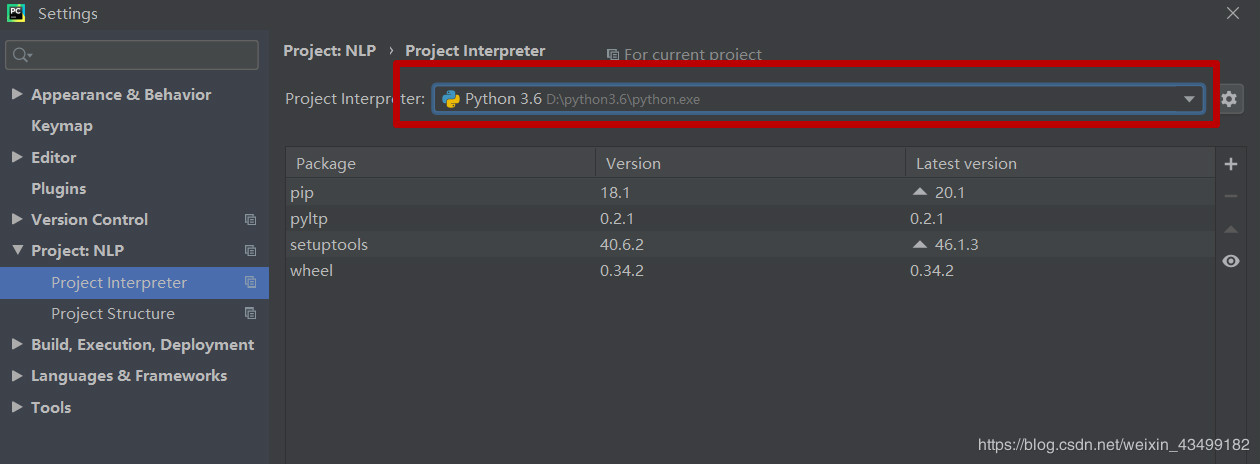
Task: Click the copy icon next to Version Control
Action: tap(251, 220)
